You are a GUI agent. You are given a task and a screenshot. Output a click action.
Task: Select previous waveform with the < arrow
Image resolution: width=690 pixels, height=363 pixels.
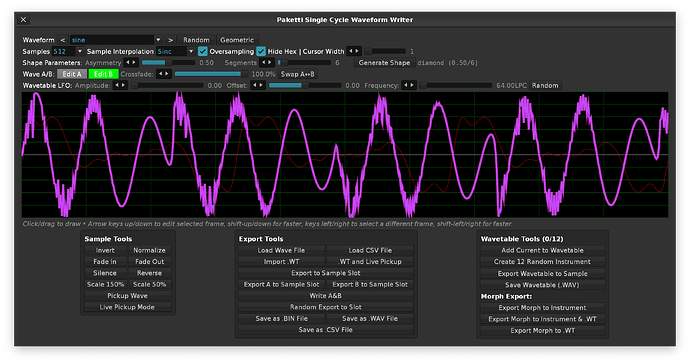click(x=62, y=40)
